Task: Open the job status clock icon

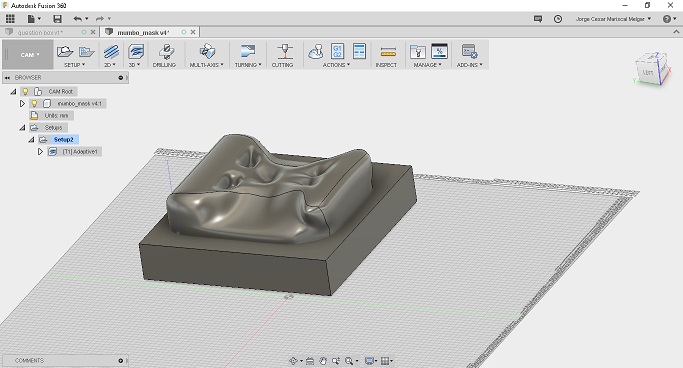Action: [x=558, y=19]
